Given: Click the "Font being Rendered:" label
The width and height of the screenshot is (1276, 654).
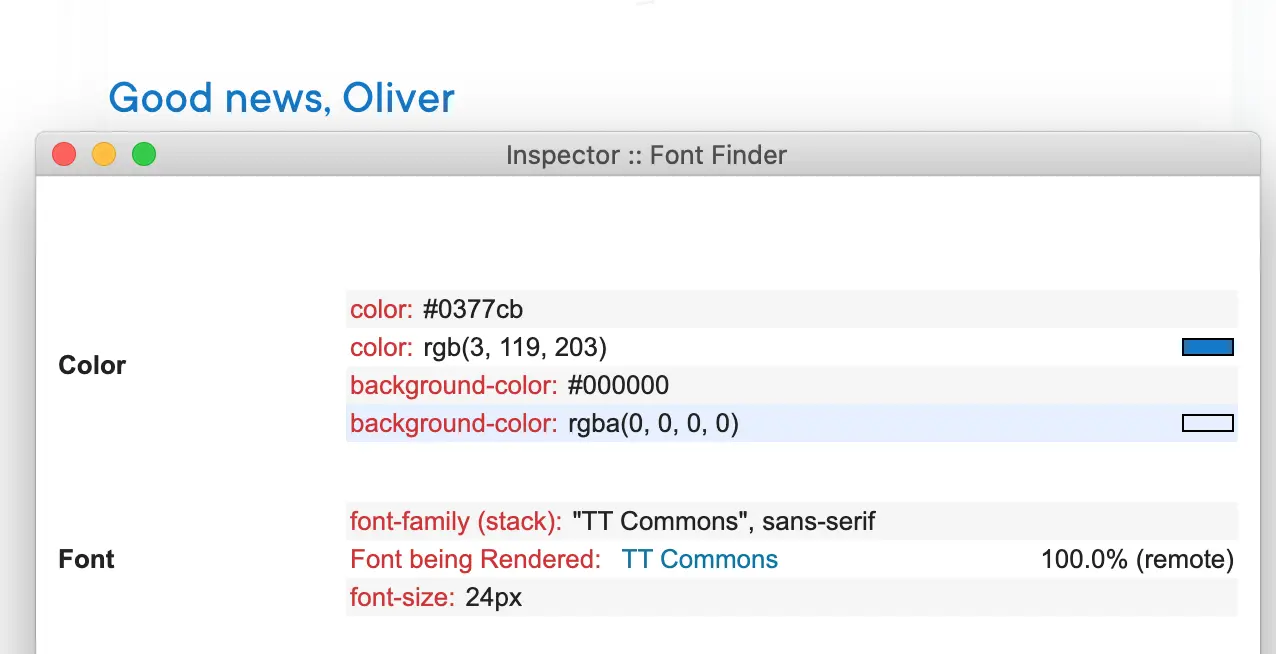Looking at the screenshot, I should pos(475,559).
